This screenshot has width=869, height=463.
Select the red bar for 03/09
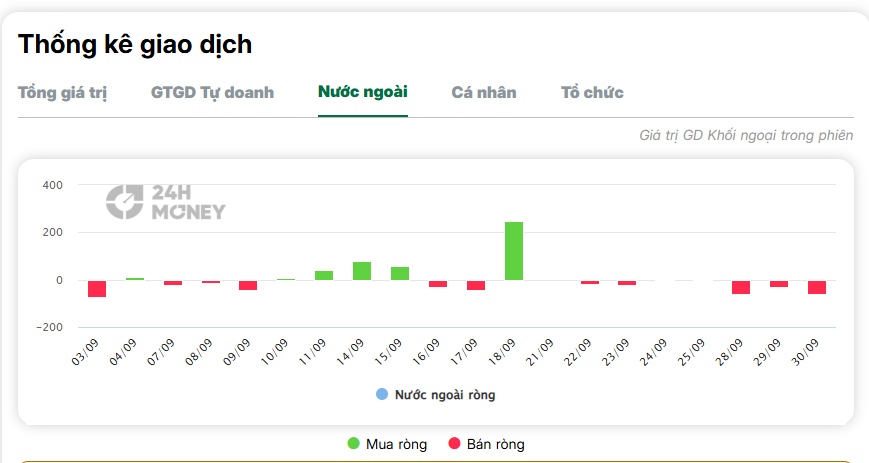(x=97, y=289)
